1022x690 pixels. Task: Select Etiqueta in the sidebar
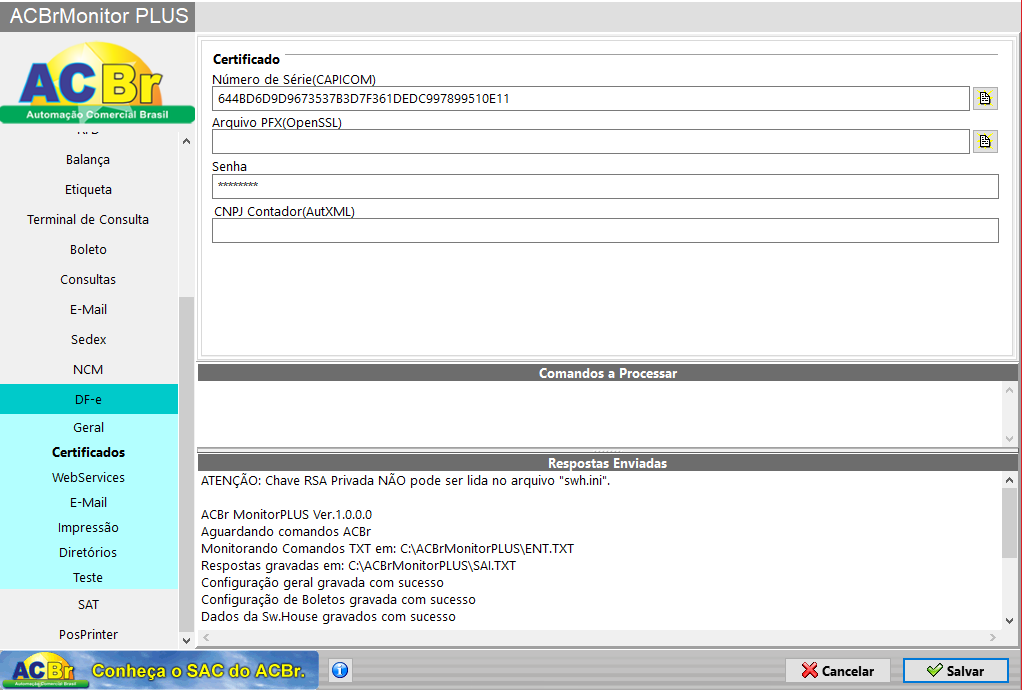tap(88, 190)
